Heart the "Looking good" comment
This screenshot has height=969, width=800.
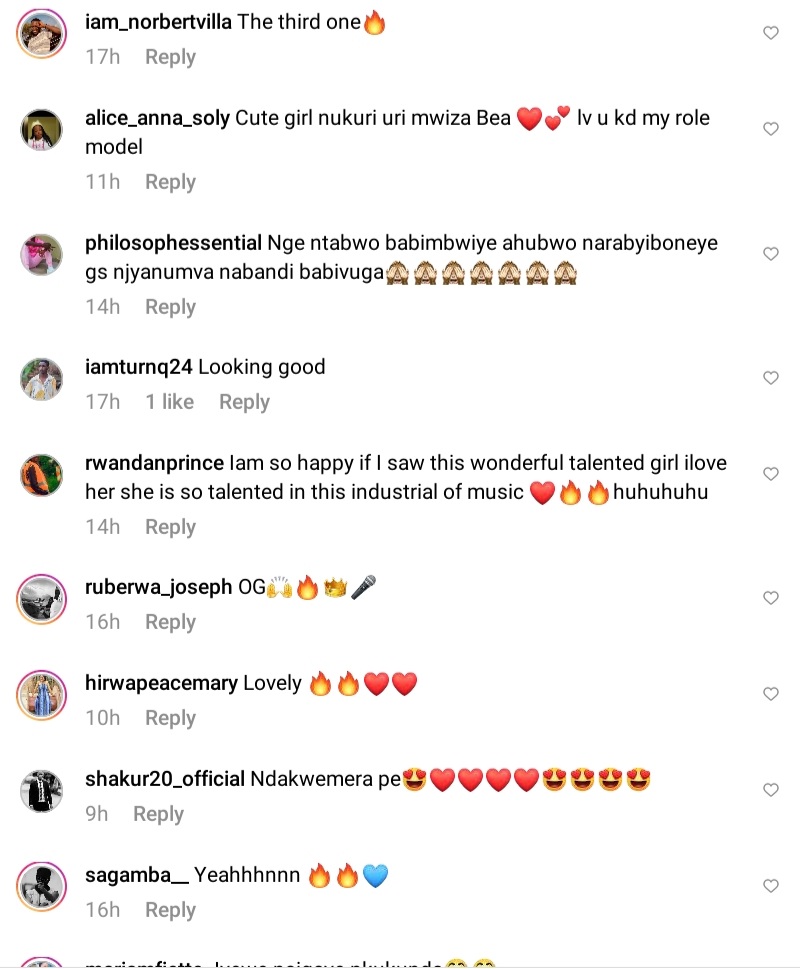[770, 378]
